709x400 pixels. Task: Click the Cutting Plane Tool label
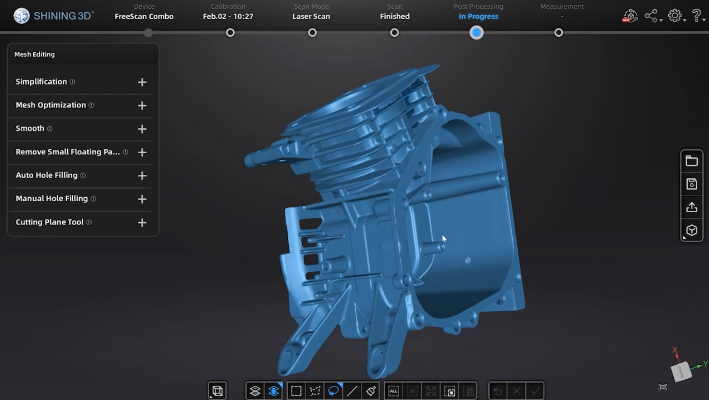49,222
